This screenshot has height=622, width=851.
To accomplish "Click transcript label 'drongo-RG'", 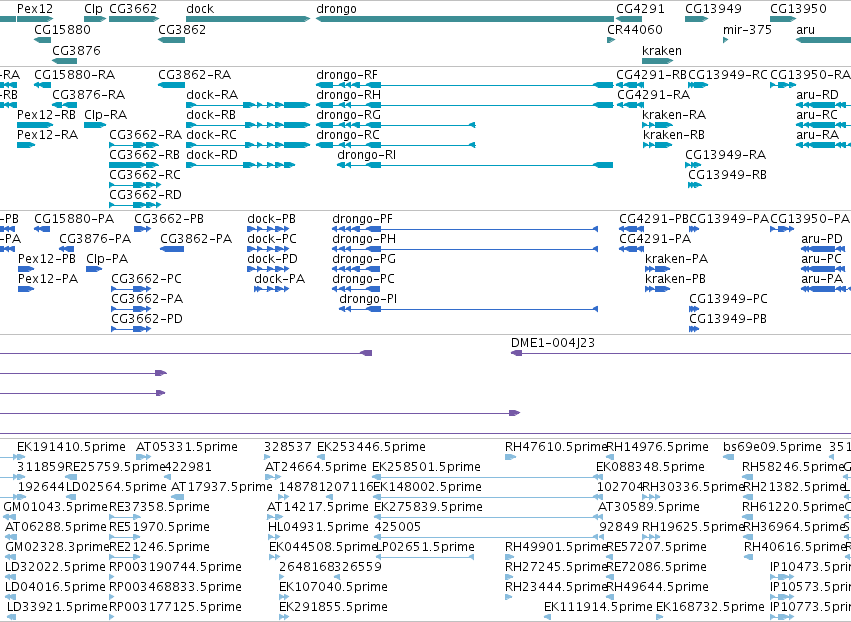I will click(x=348, y=115).
